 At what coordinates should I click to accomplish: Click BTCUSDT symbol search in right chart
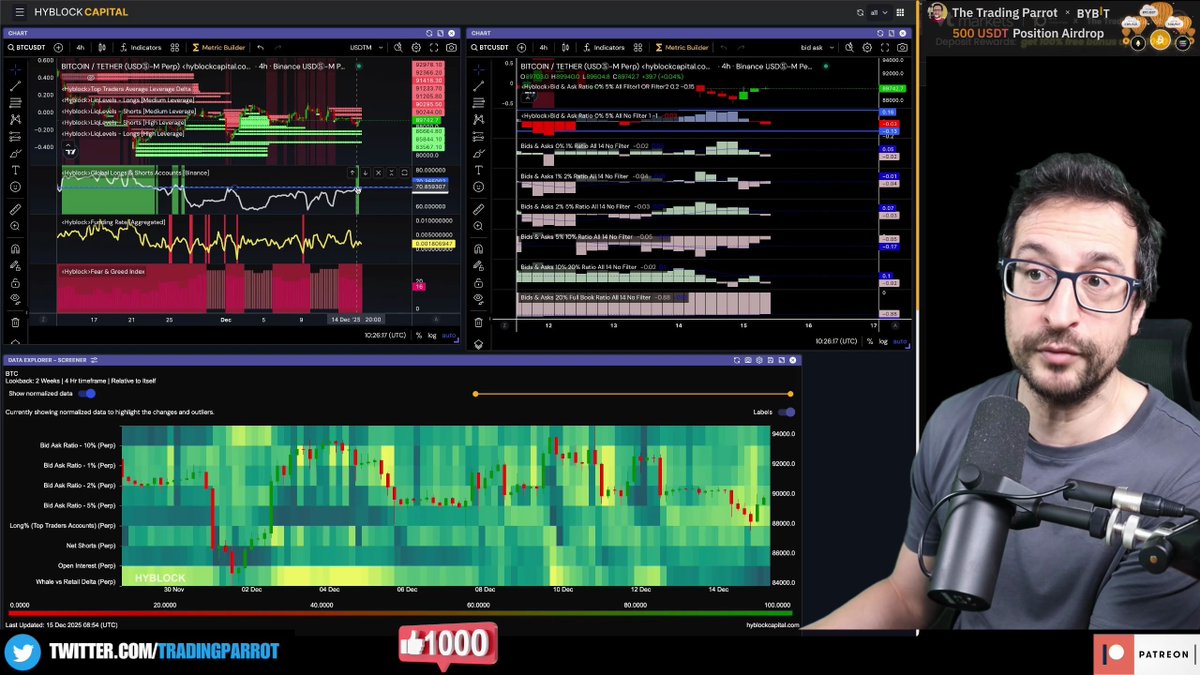tap(490, 47)
